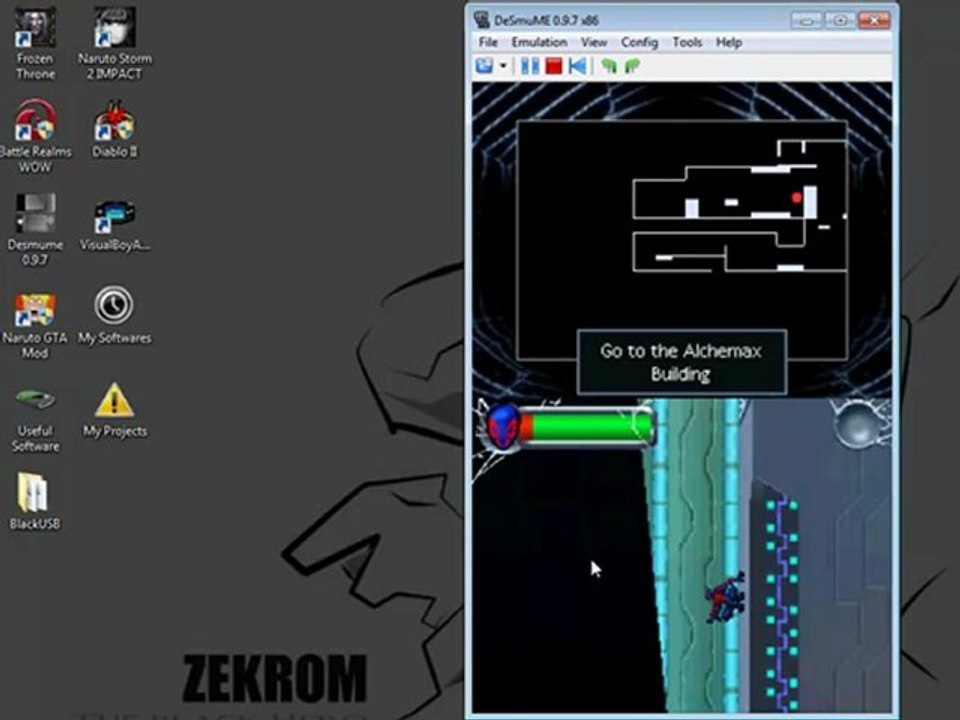Click the DeSmuME 0.9.7 x86 window title
This screenshot has width=960, height=720.
coord(546,20)
